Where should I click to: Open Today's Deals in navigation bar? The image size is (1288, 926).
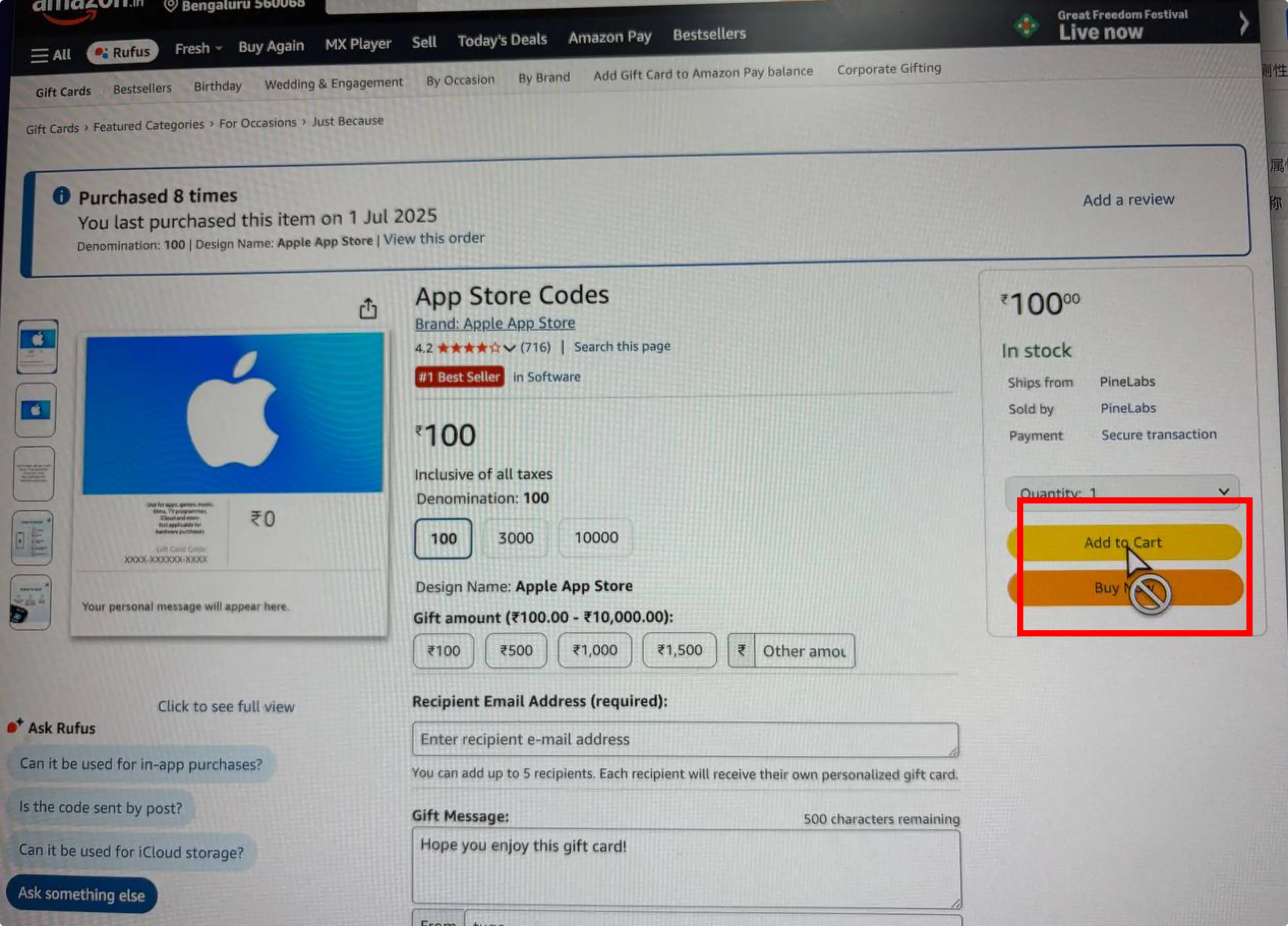coord(502,40)
